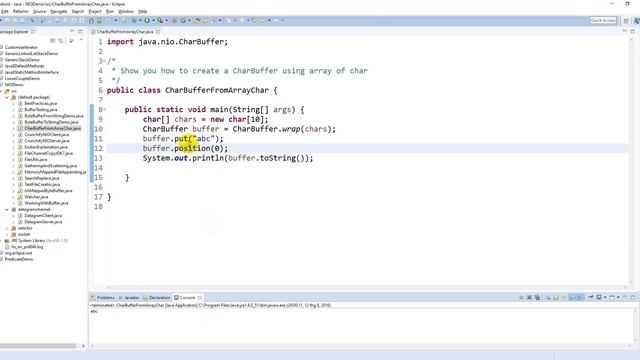Select the CustomizeIterator project
640x360 pixels.
pyautogui.click(x=21, y=47)
